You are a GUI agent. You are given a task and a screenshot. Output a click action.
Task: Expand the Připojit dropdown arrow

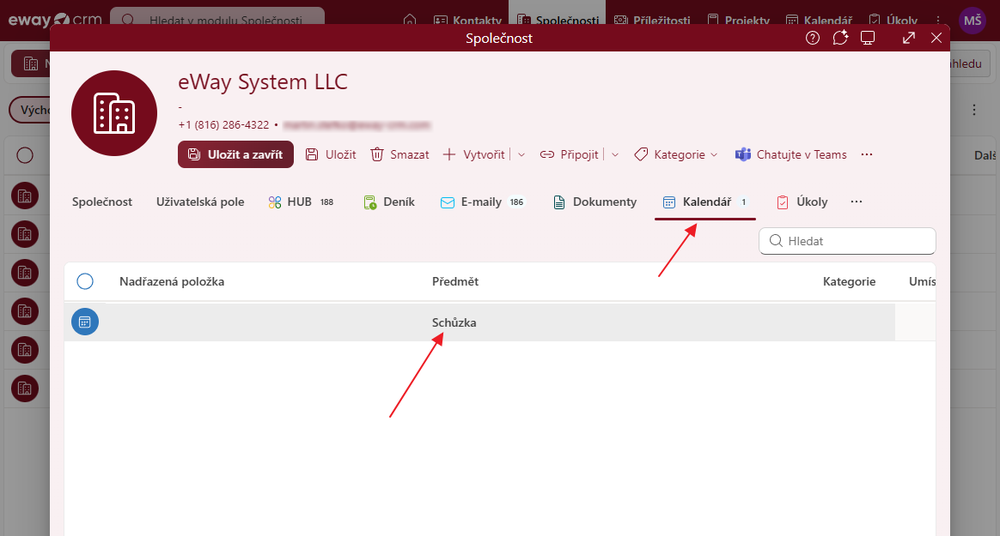(x=615, y=155)
